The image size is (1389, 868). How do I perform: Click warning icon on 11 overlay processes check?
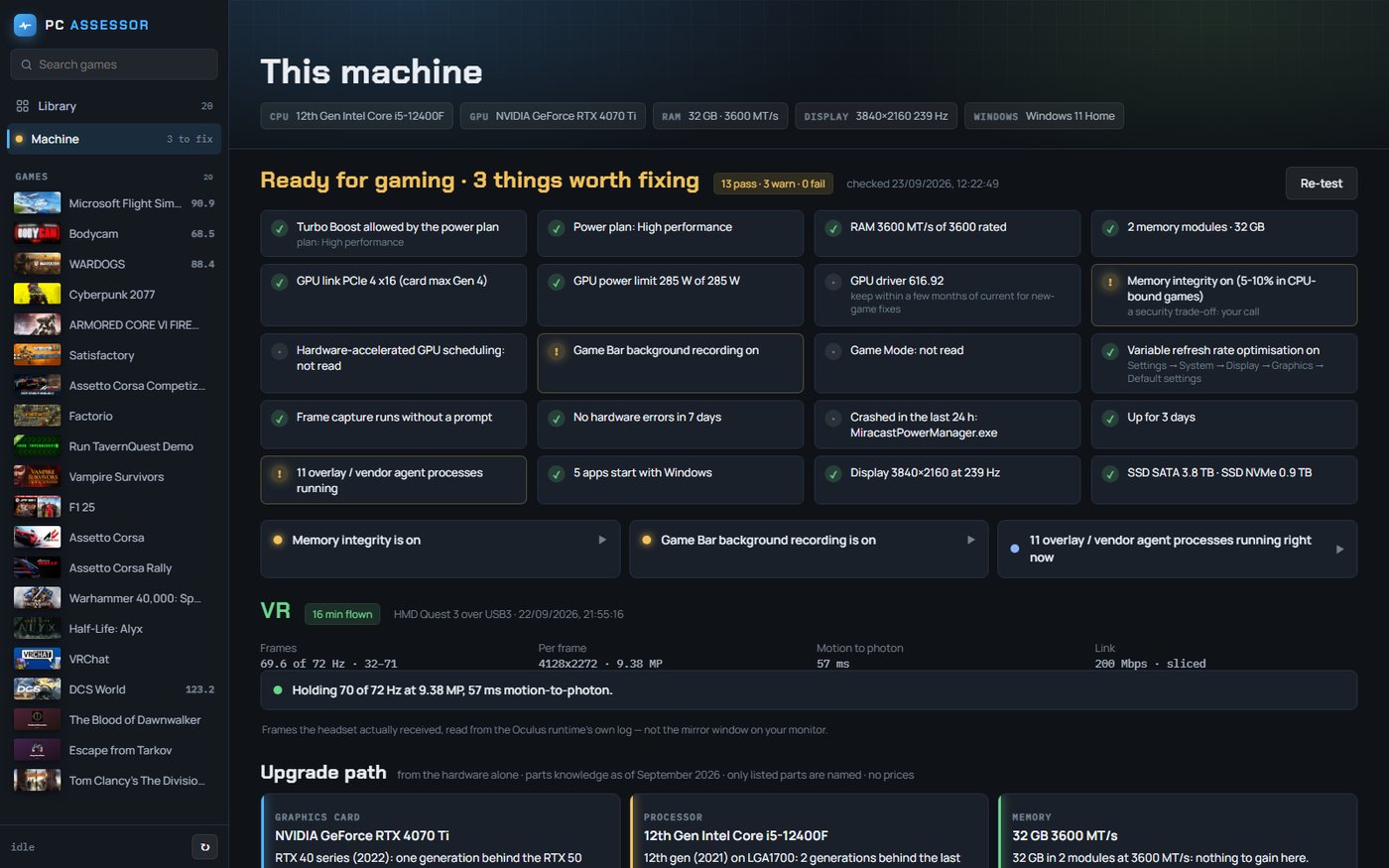tap(280, 474)
